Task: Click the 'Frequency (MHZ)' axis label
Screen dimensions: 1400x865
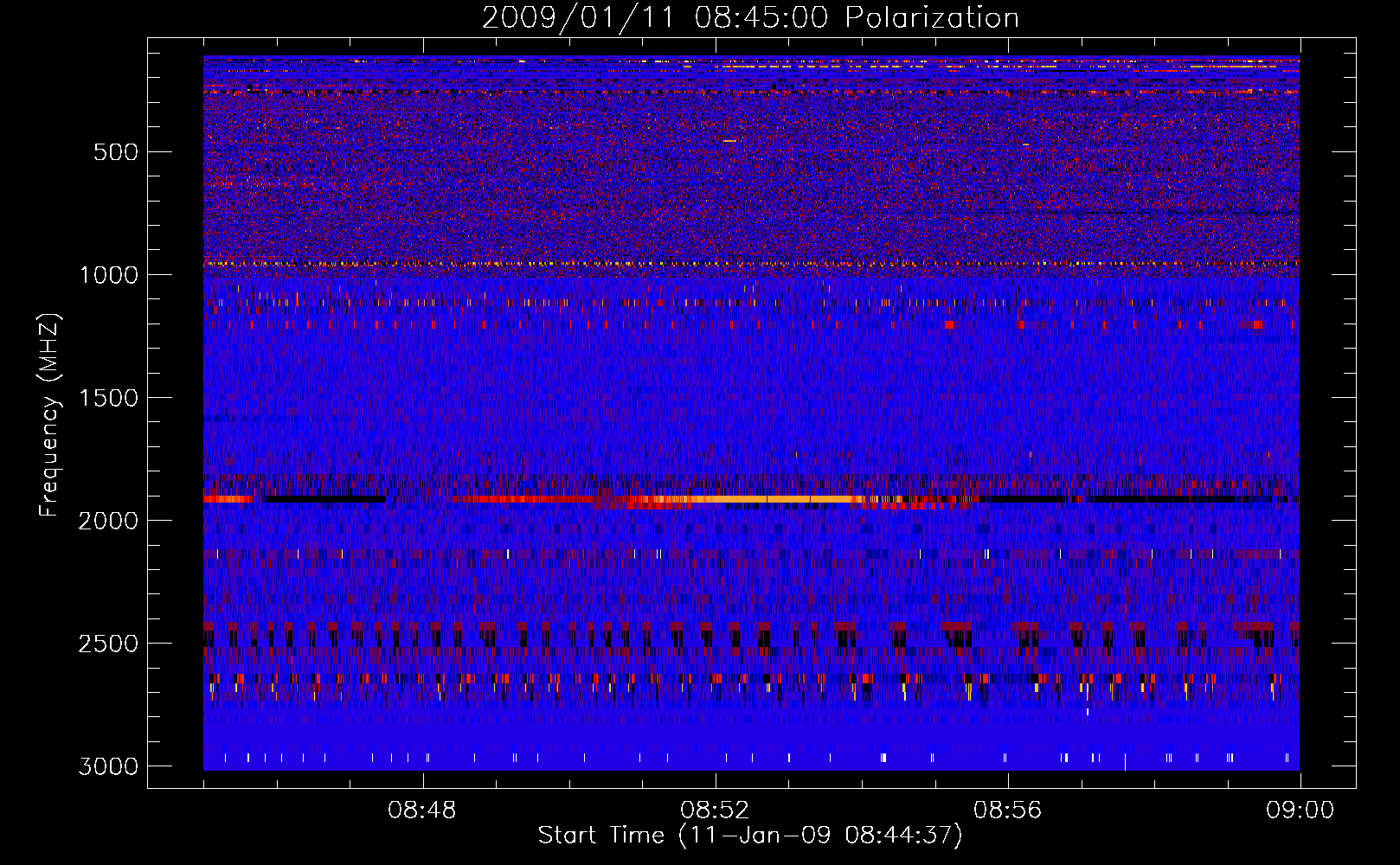Action: pos(50,415)
